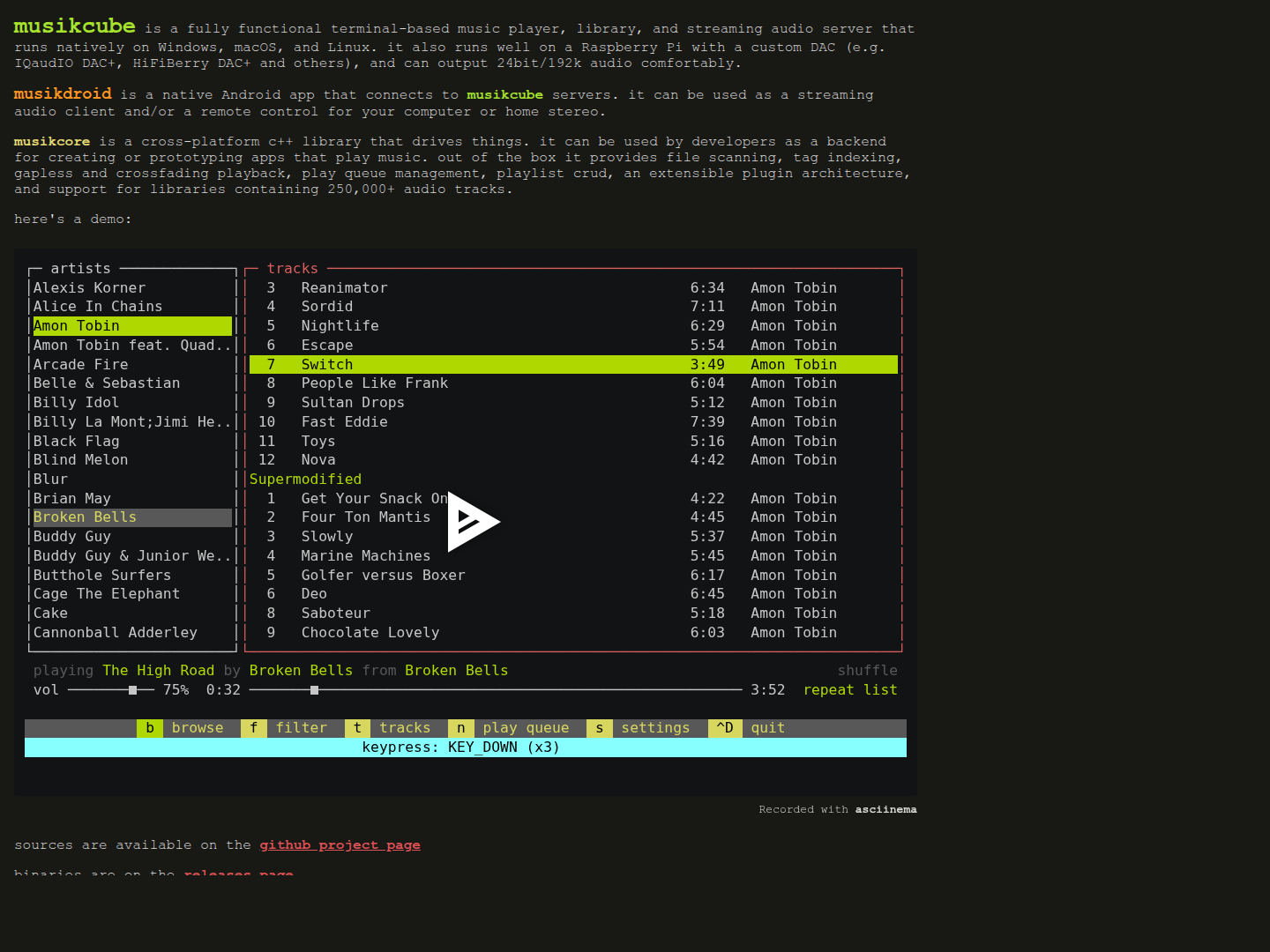Select the Toys track
The image size is (1270, 952).
coord(573,442)
